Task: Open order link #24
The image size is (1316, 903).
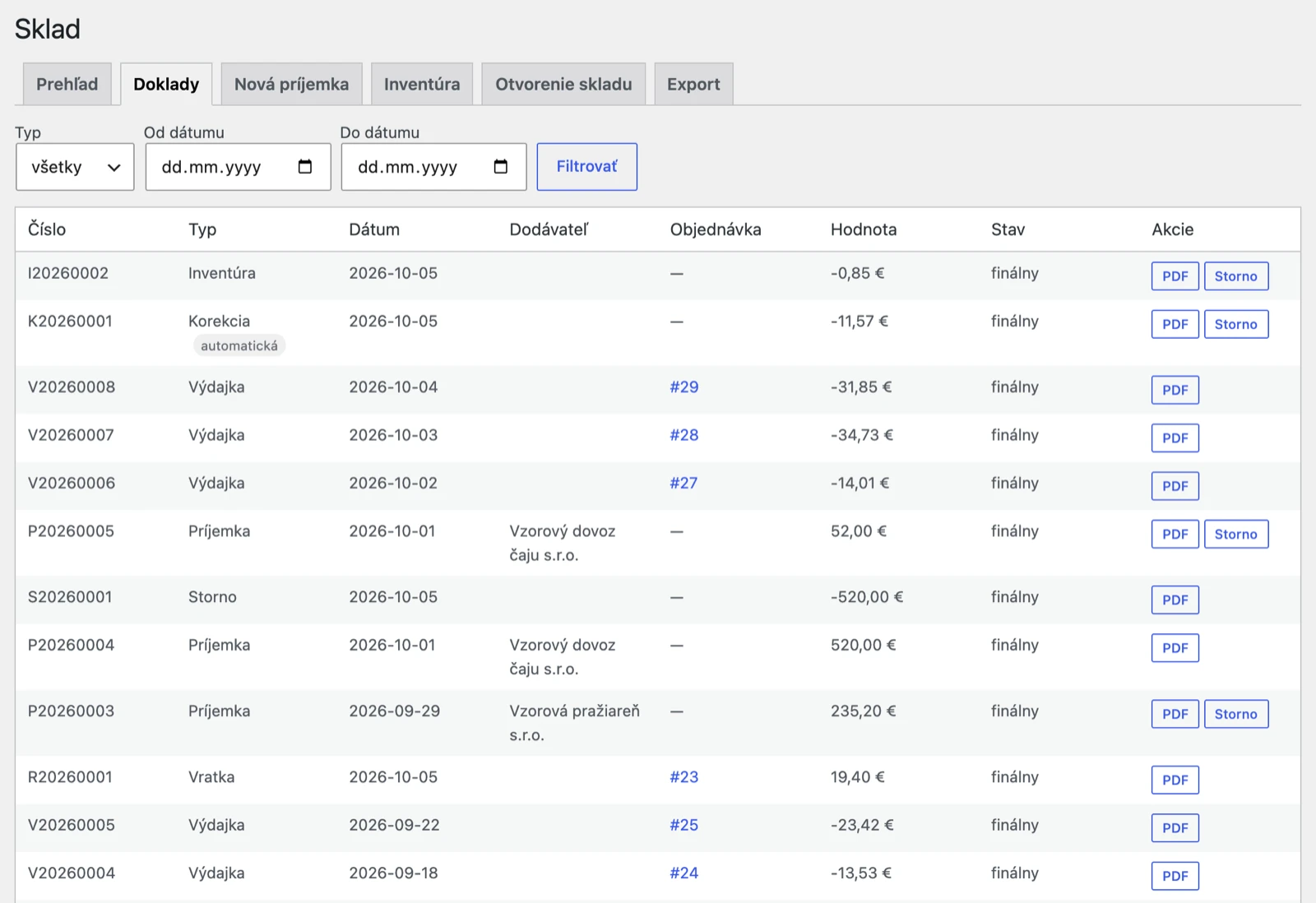Action: [x=684, y=873]
